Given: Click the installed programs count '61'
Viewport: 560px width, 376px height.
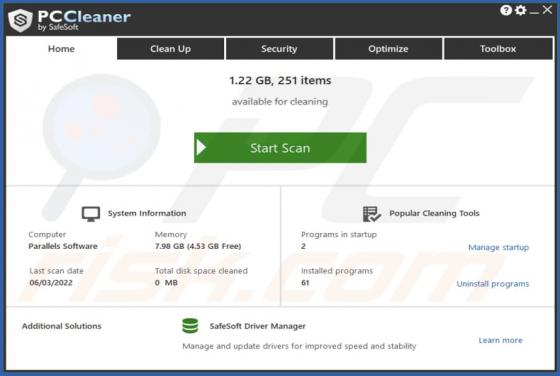Looking at the screenshot, I should (305, 282).
